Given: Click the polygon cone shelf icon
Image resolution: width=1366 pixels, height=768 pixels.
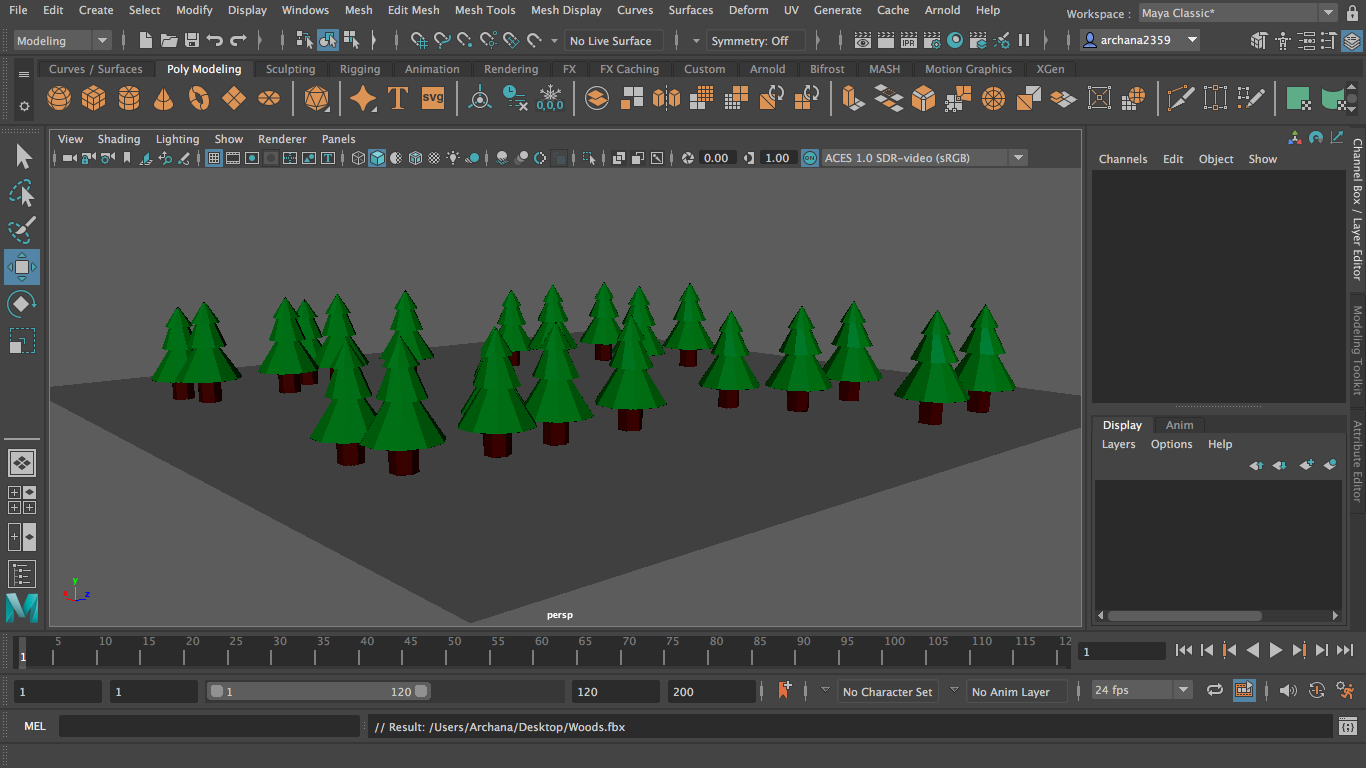Looking at the screenshot, I should click(x=164, y=98).
